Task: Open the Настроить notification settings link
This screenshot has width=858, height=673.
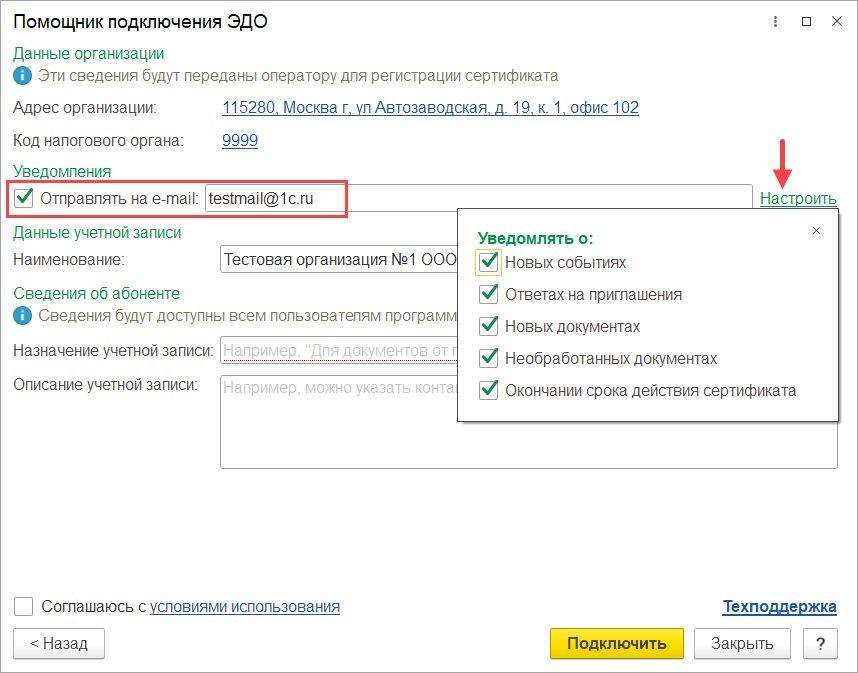Action: pyautogui.click(x=797, y=198)
